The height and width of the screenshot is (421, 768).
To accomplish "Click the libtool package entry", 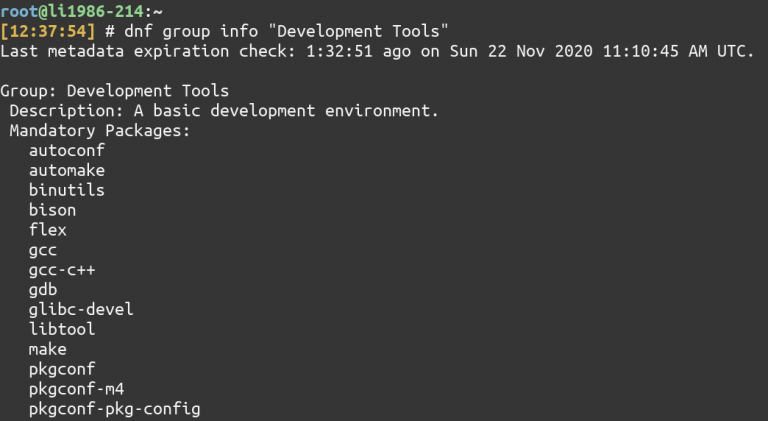I will pos(62,329).
